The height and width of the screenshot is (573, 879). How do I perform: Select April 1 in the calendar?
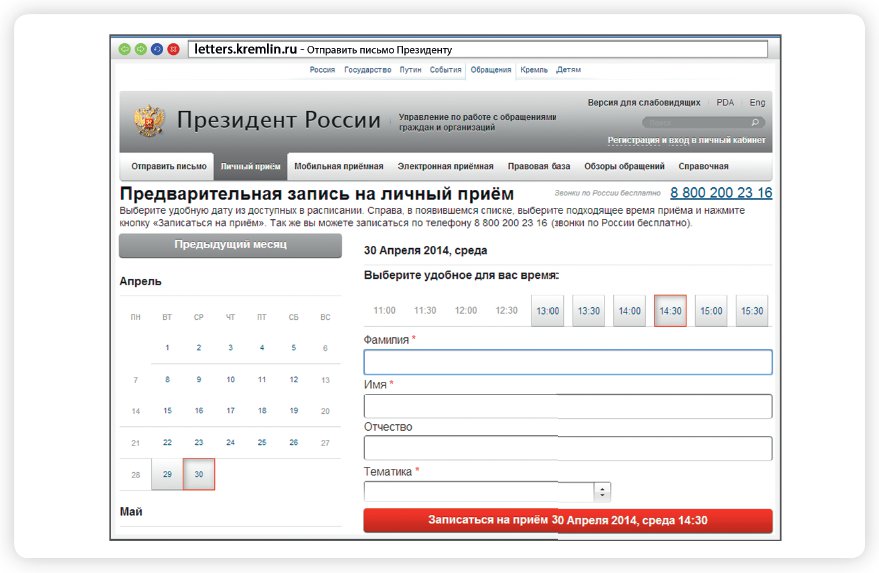pos(167,348)
